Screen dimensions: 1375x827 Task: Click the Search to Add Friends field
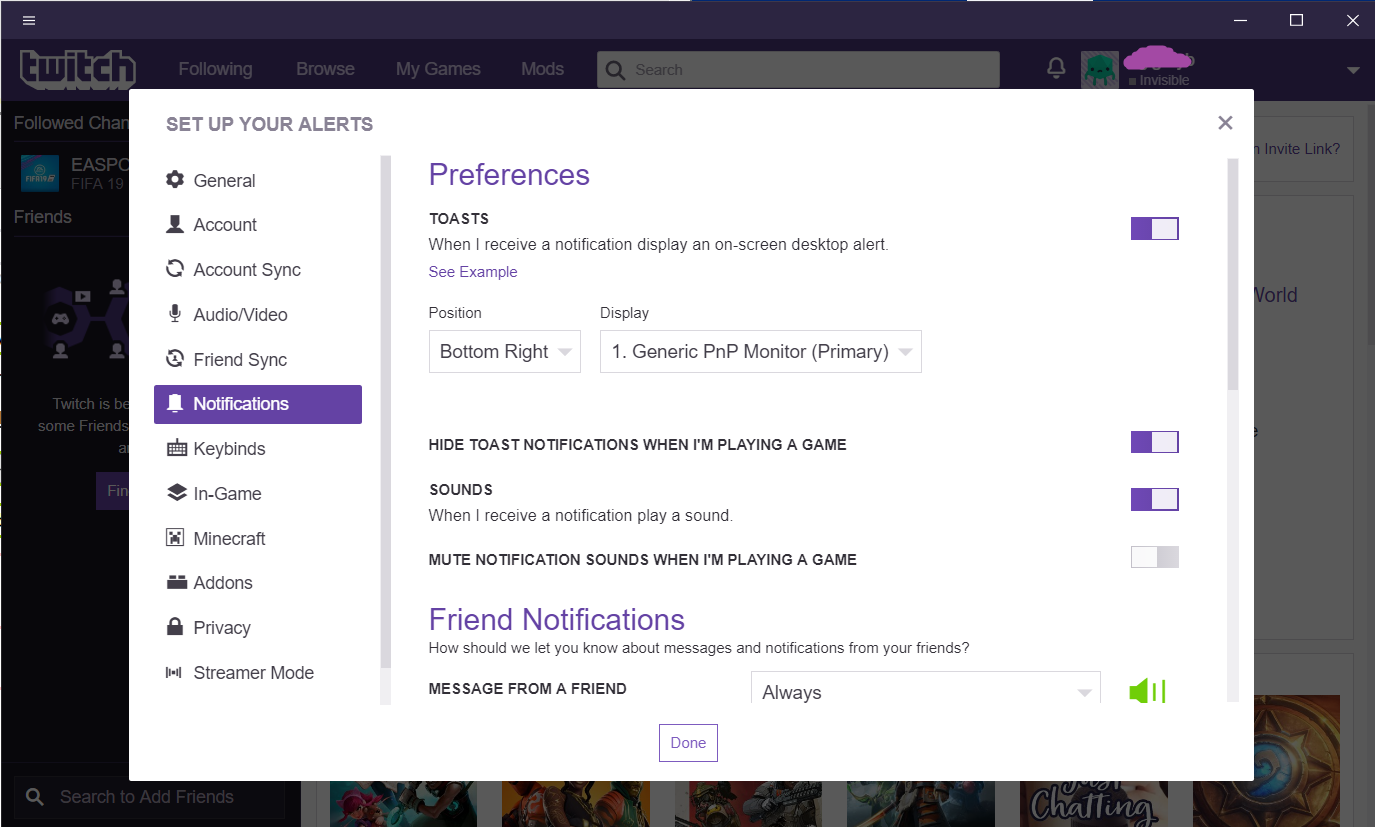point(150,797)
